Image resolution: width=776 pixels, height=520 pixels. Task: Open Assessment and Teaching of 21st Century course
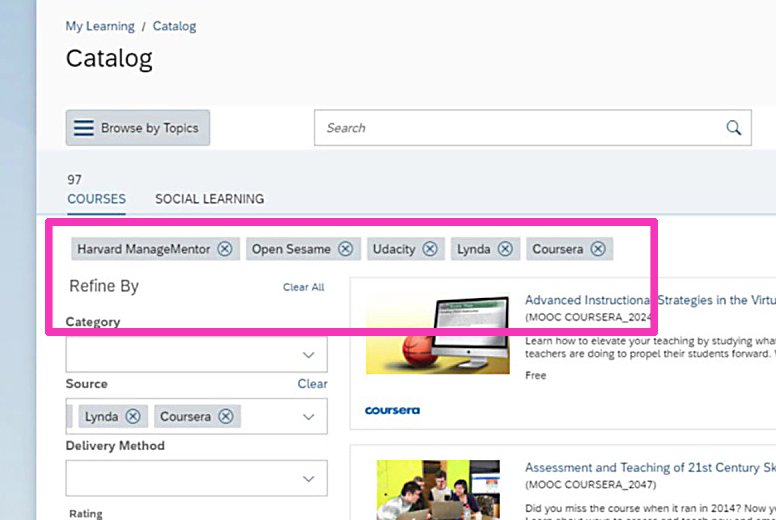(650, 468)
